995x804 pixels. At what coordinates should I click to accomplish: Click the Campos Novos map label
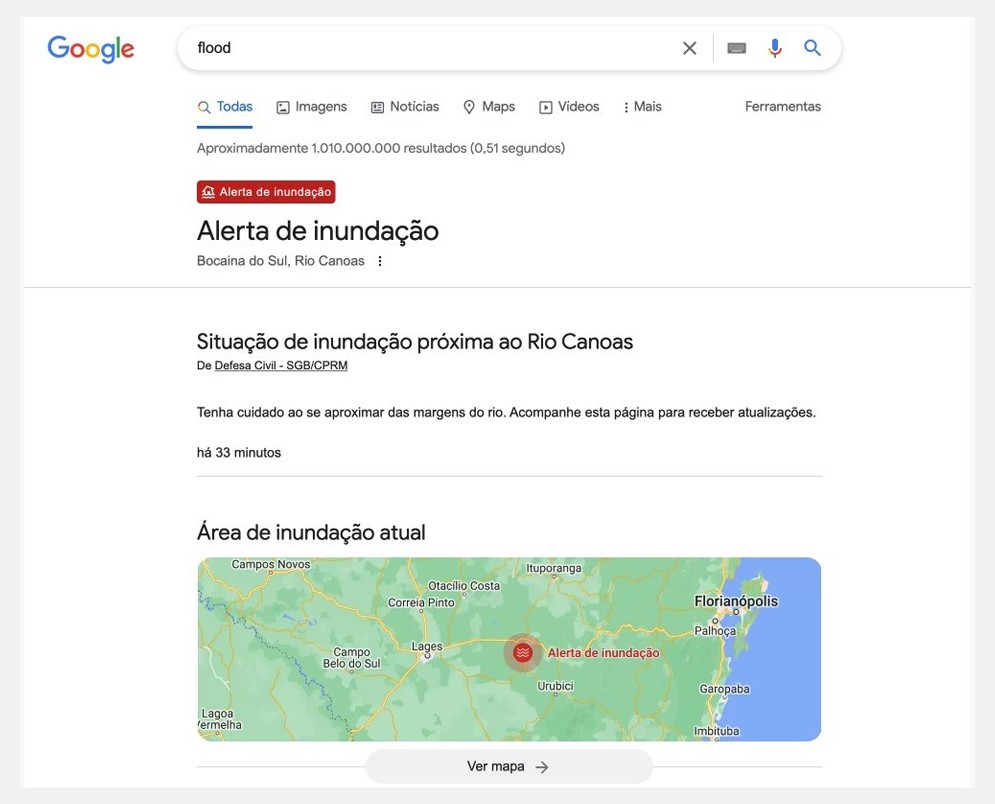click(x=271, y=564)
